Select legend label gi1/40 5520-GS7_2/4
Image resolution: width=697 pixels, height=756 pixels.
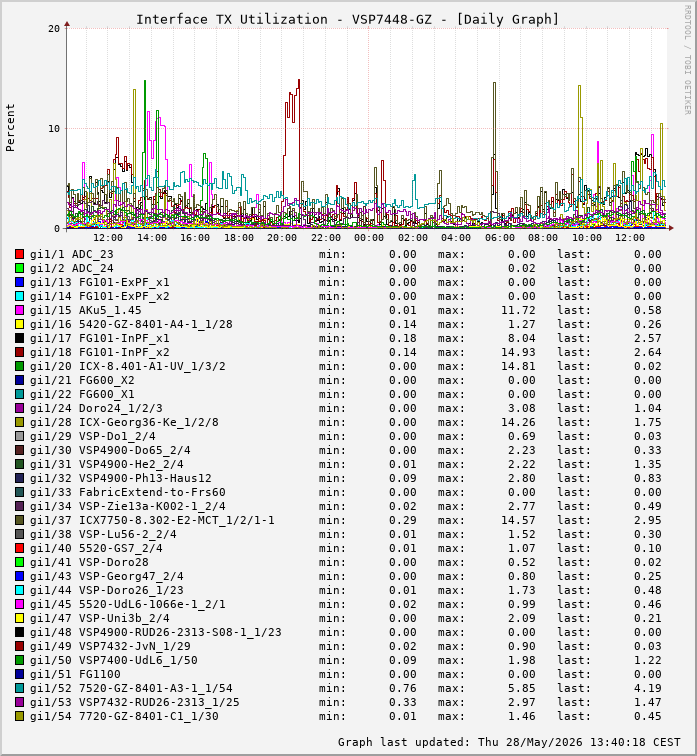point(96,548)
